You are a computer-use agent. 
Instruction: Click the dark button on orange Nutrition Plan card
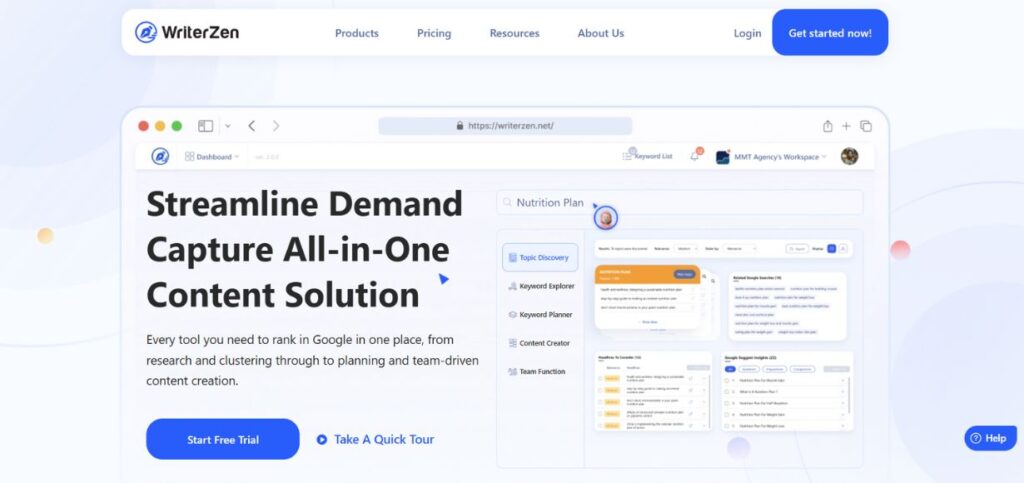[x=684, y=274]
